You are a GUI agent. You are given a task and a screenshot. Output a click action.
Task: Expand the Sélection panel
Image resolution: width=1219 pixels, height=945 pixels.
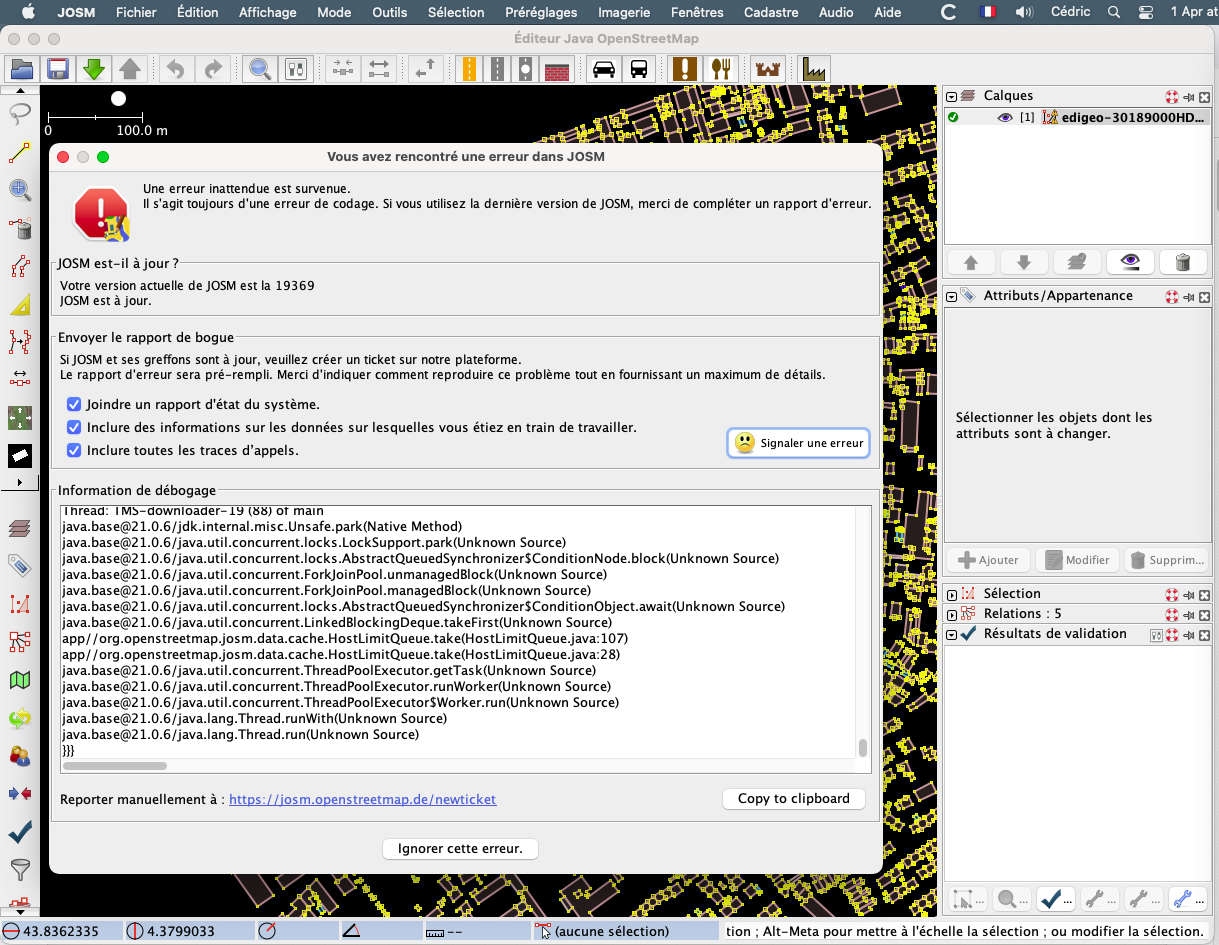[x=952, y=595]
